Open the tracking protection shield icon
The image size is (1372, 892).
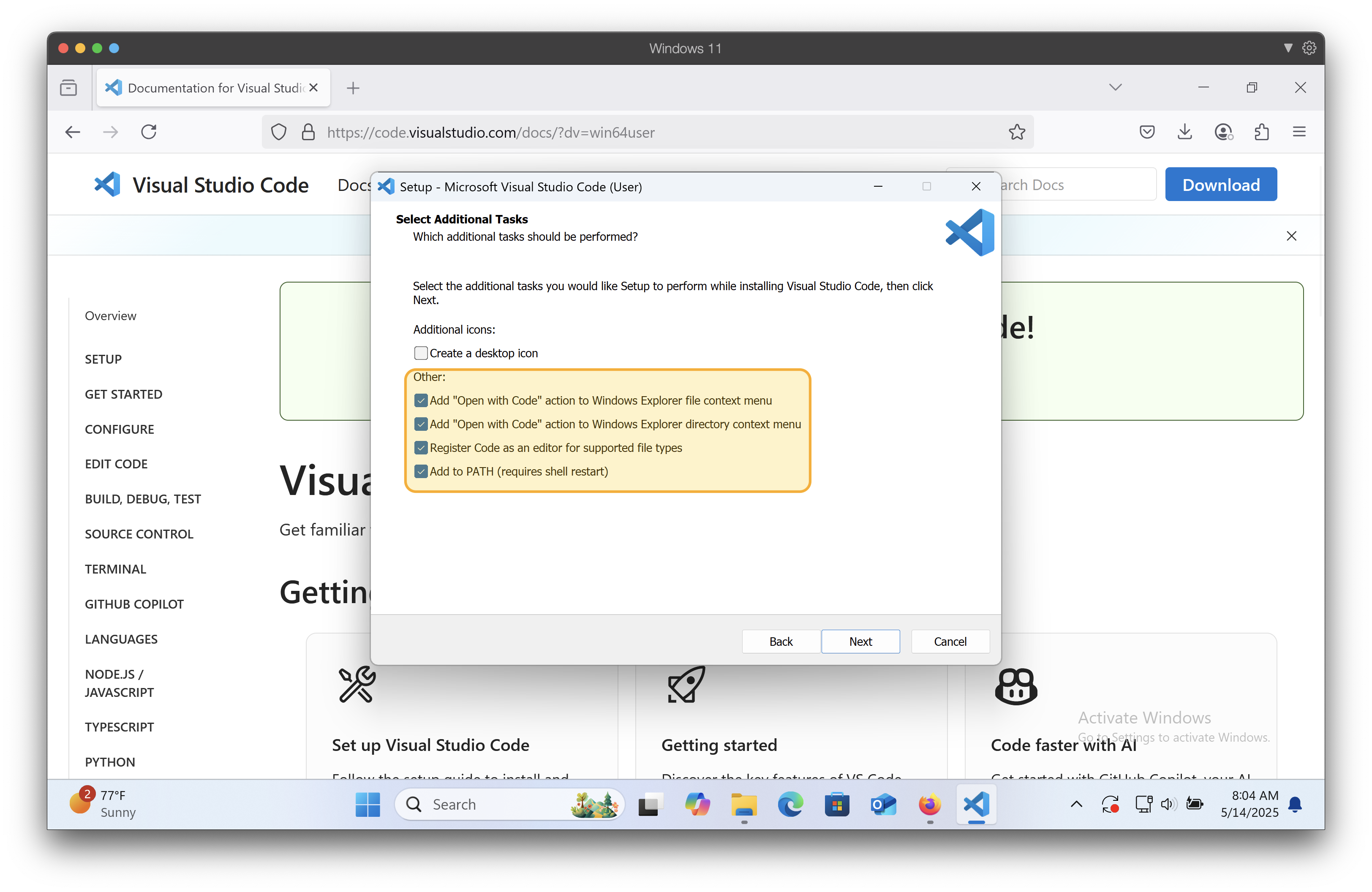click(278, 132)
